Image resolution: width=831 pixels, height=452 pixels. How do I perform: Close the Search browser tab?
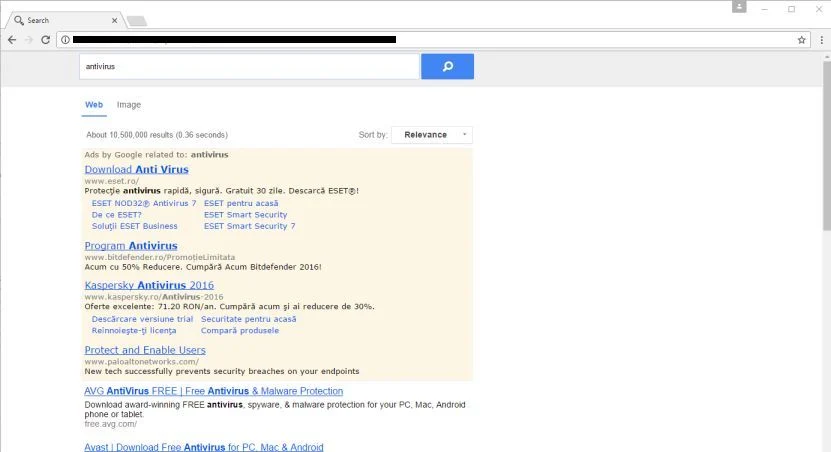click(114, 20)
